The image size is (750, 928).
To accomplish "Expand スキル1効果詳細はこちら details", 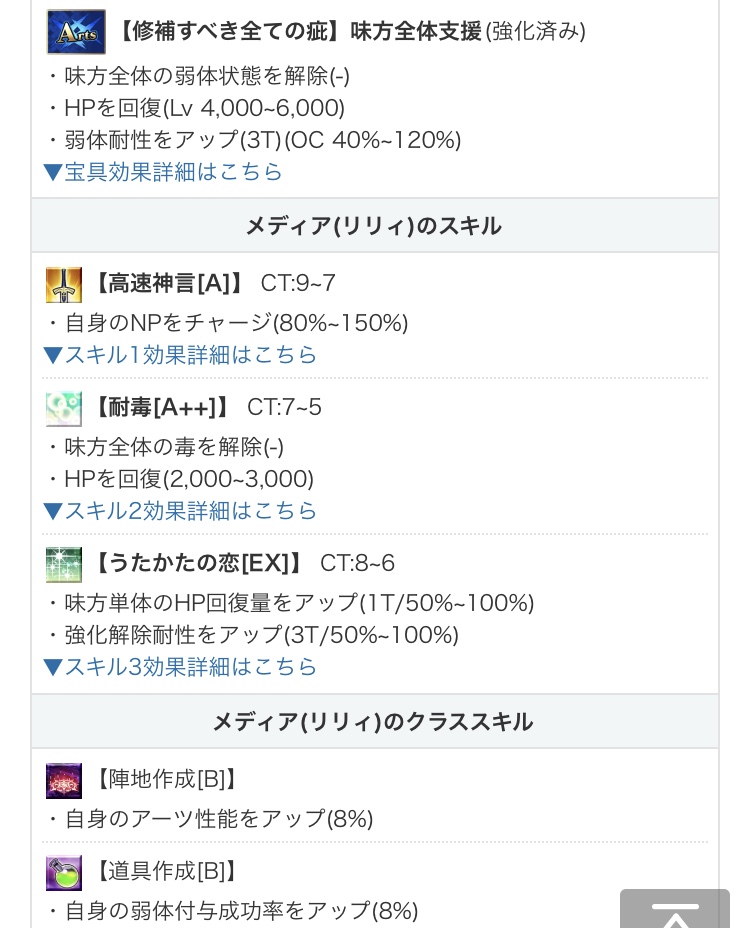I will click(180, 355).
